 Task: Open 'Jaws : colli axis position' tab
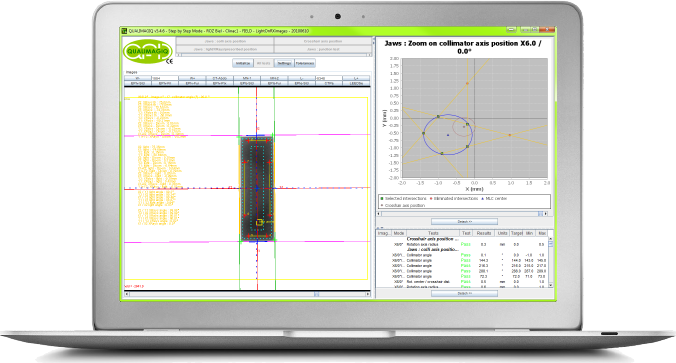225,41
